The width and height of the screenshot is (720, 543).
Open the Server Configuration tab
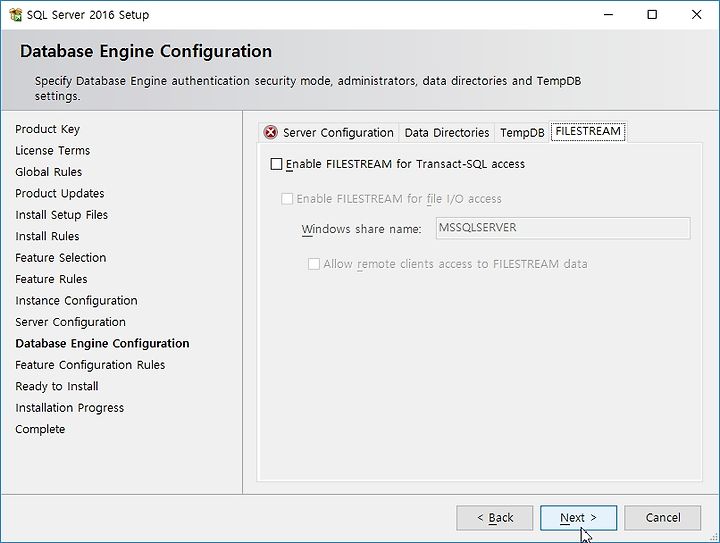(329, 133)
